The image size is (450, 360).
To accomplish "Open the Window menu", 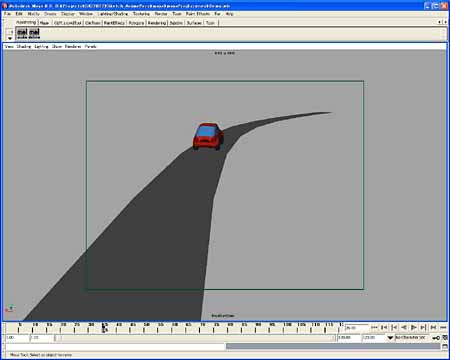I will [x=86, y=14].
